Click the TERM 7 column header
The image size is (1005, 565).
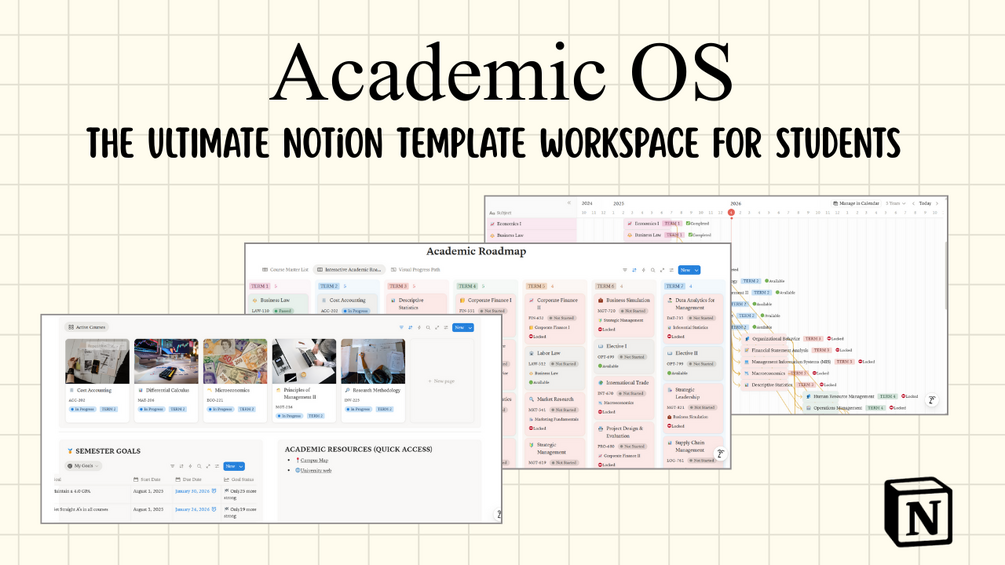674,286
